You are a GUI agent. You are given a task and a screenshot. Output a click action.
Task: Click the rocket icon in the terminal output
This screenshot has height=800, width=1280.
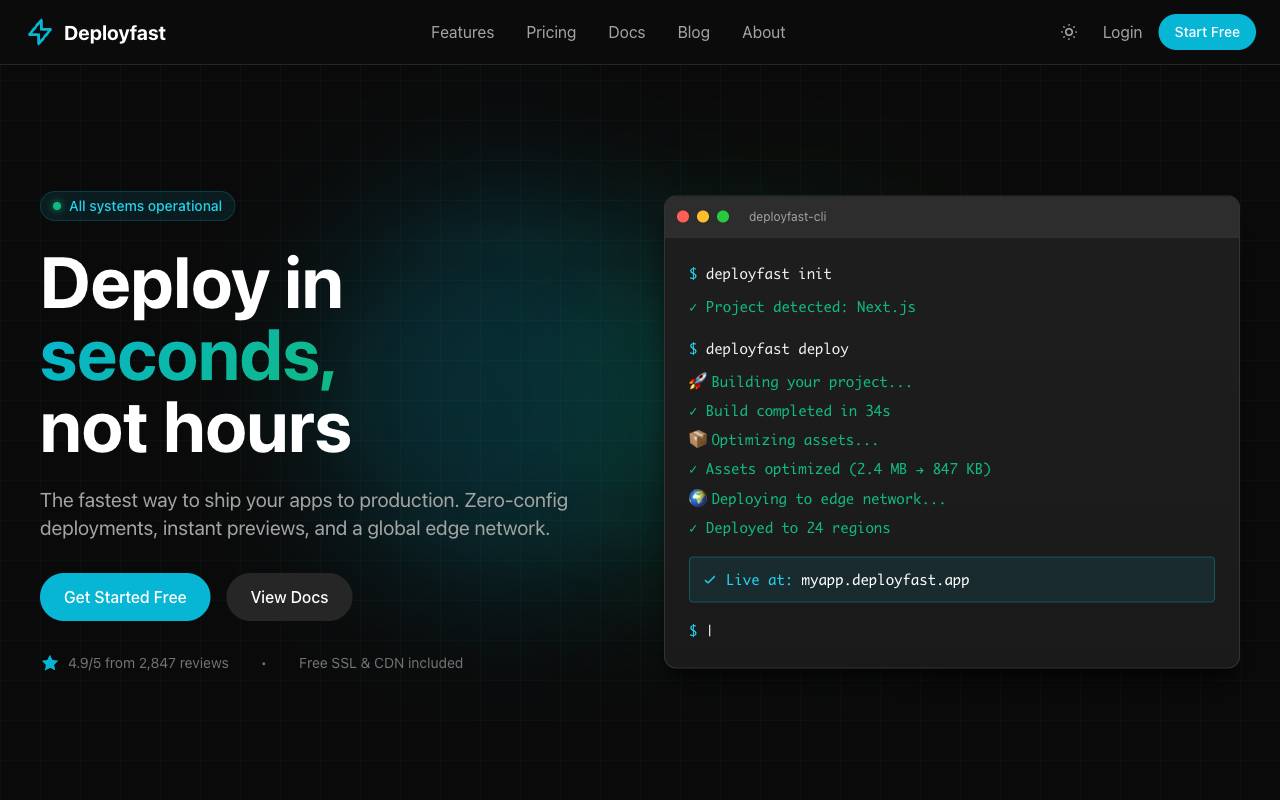(697, 381)
